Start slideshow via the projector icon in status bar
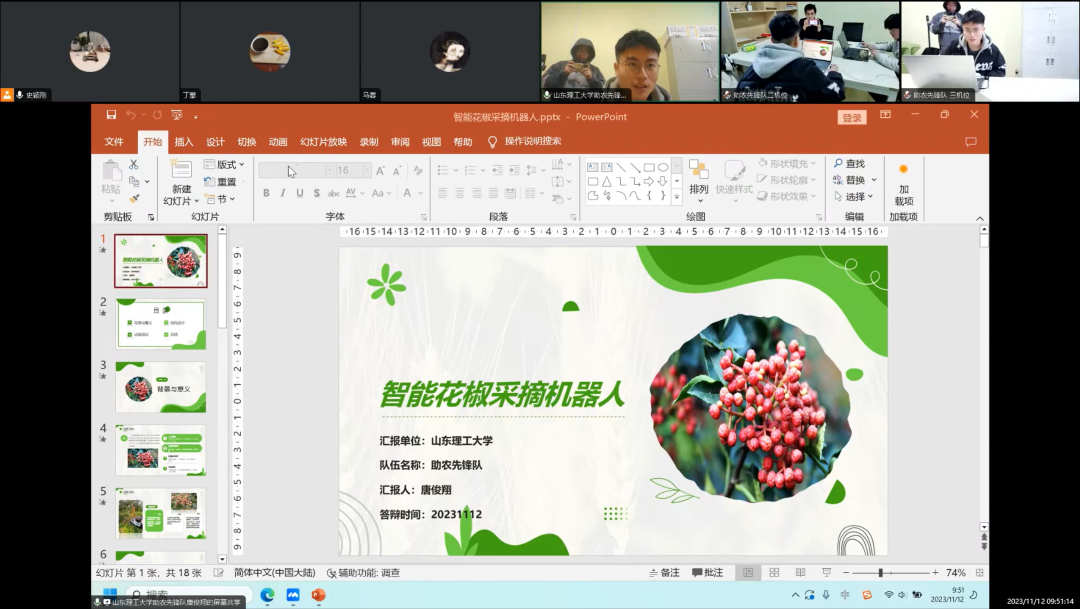The width and height of the screenshot is (1080, 609). coord(828,572)
